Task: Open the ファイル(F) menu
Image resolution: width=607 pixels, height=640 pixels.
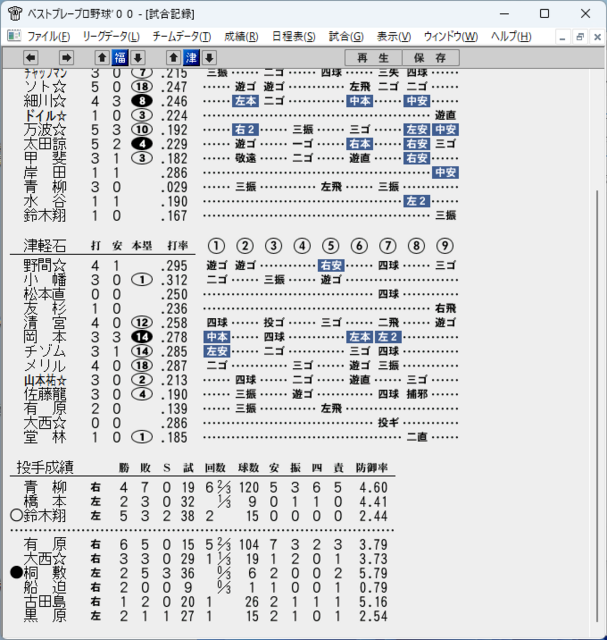Action: [48, 37]
